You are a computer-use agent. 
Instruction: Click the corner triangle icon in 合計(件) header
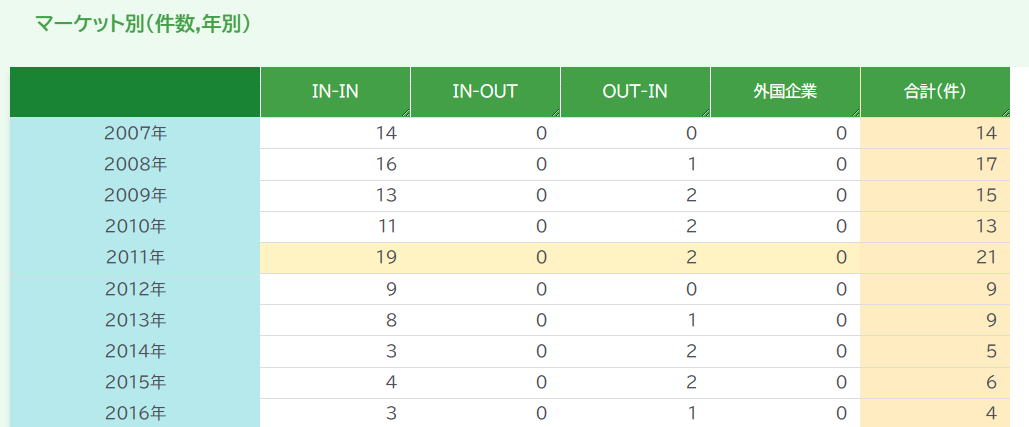click(1006, 113)
